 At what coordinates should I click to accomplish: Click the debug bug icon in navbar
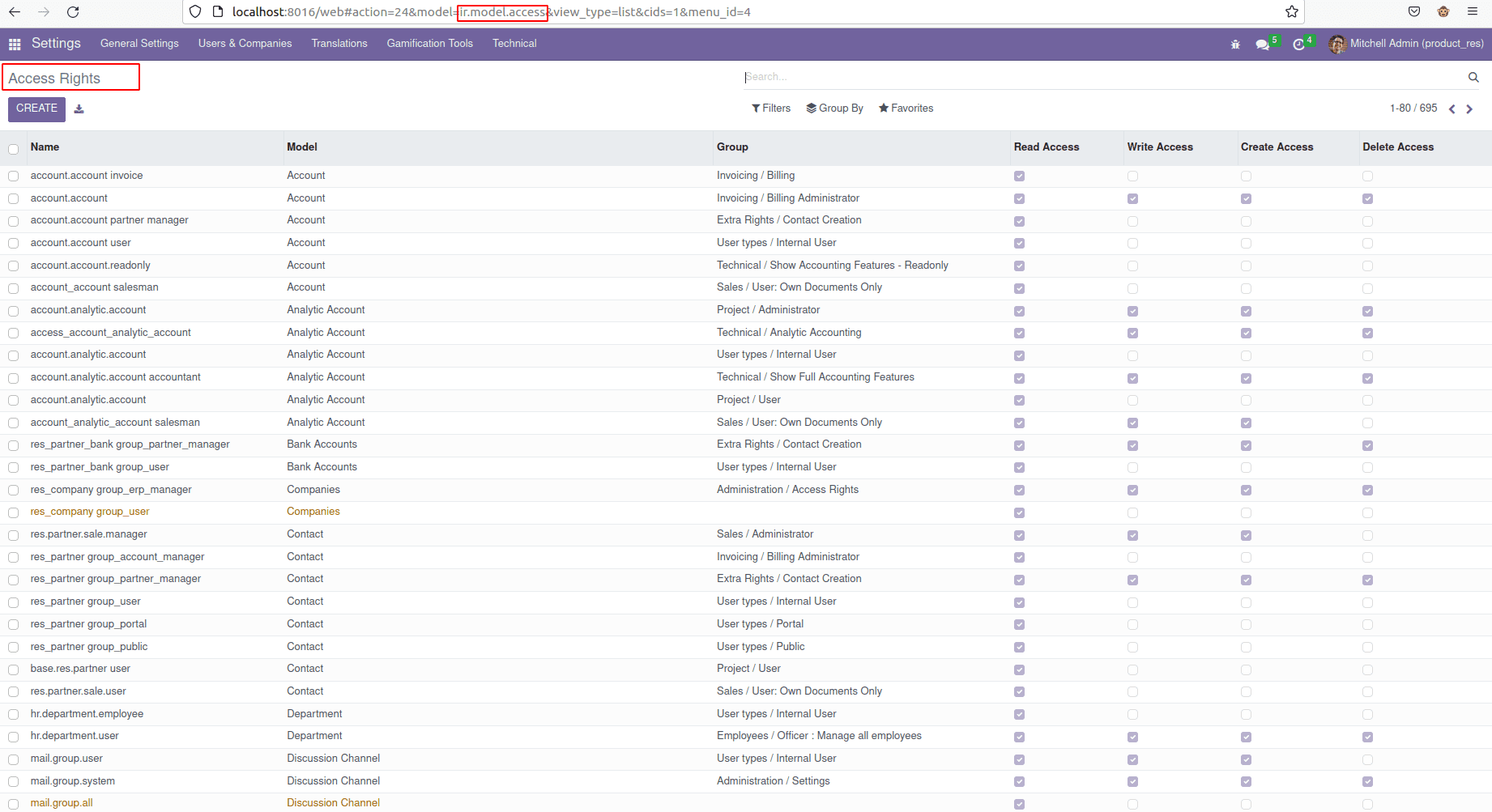point(1235,45)
